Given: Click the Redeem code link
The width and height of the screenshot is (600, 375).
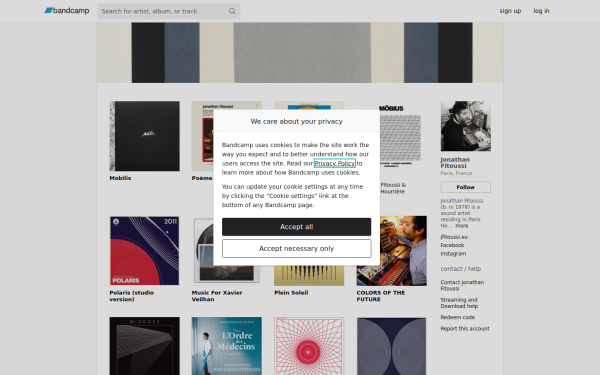Looking at the screenshot, I should pos(458,317).
